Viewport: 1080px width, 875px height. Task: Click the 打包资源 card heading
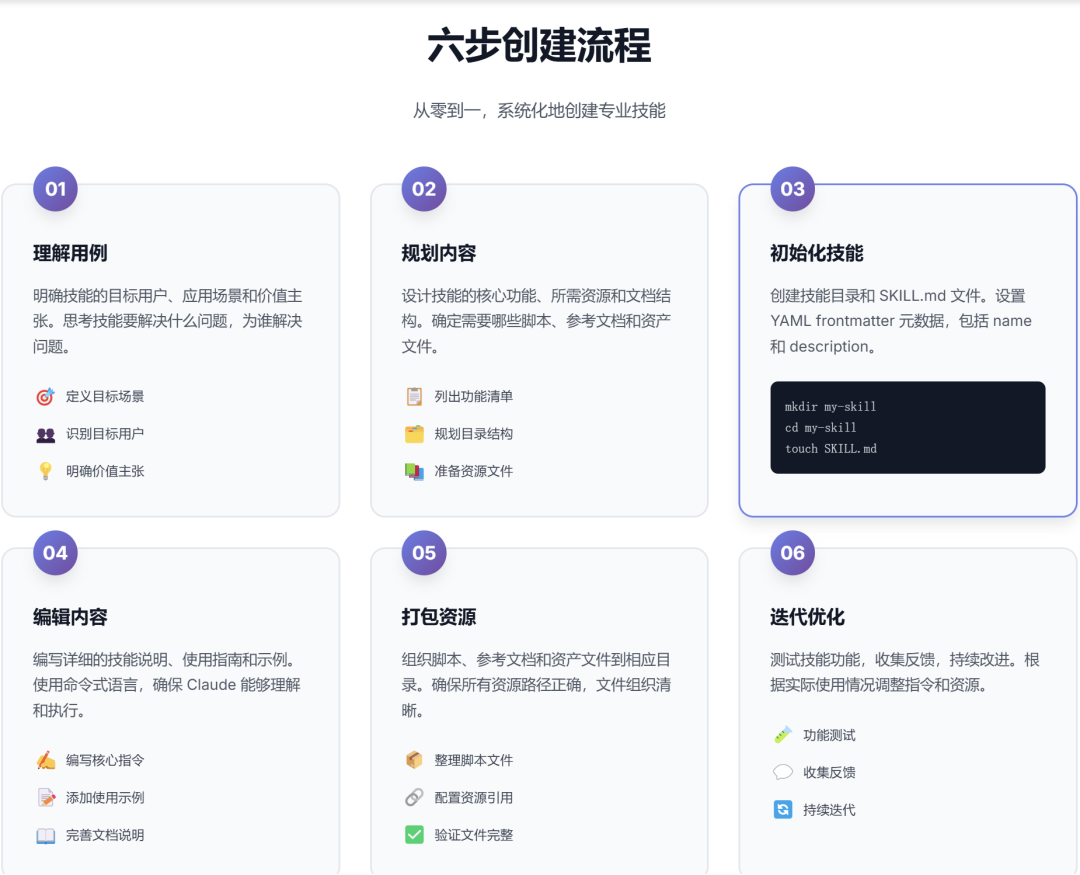tap(439, 617)
